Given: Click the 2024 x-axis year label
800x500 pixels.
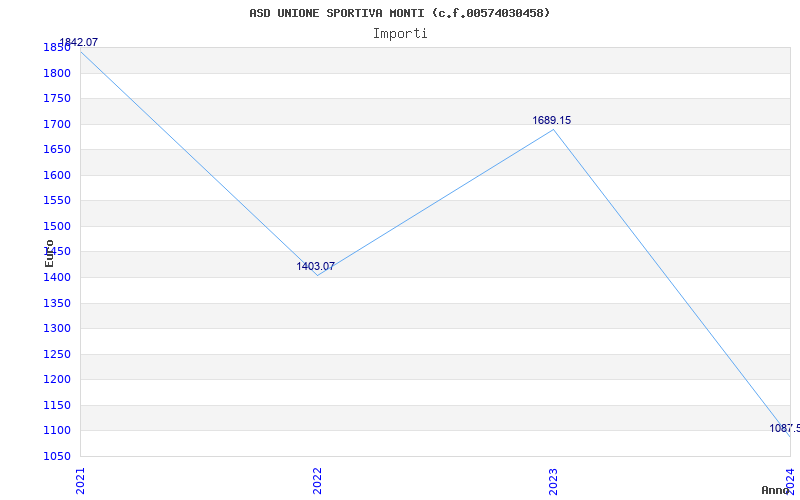Looking at the screenshot, I should (x=790, y=480).
